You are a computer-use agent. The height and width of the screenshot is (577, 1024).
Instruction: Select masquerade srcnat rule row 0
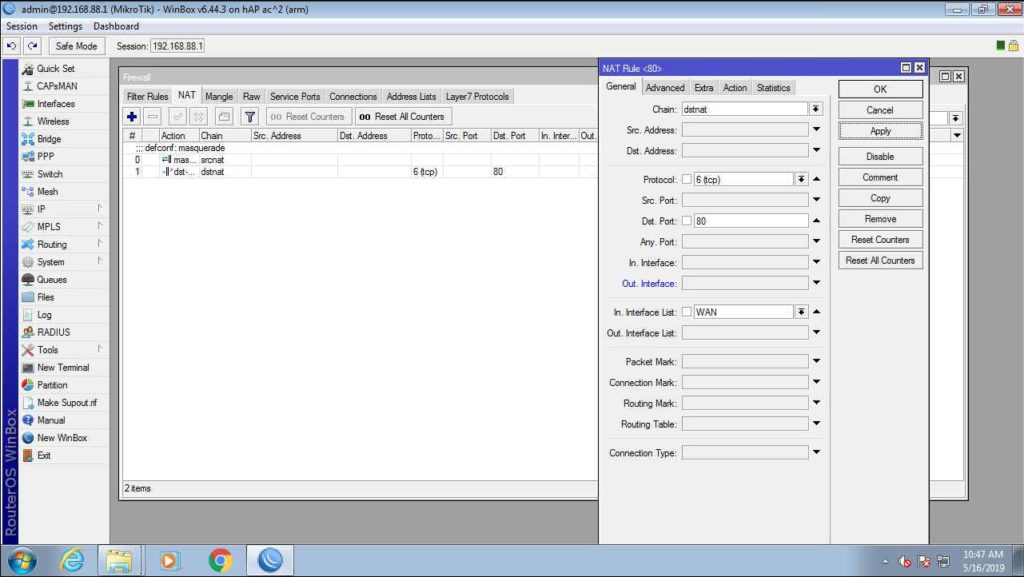360,160
